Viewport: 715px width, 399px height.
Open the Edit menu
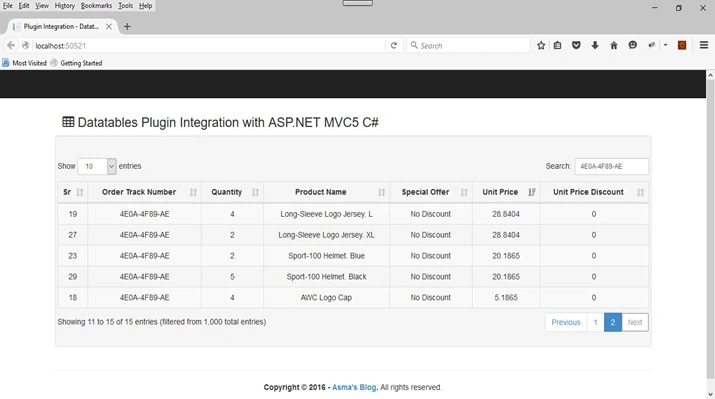click(24, 5)
